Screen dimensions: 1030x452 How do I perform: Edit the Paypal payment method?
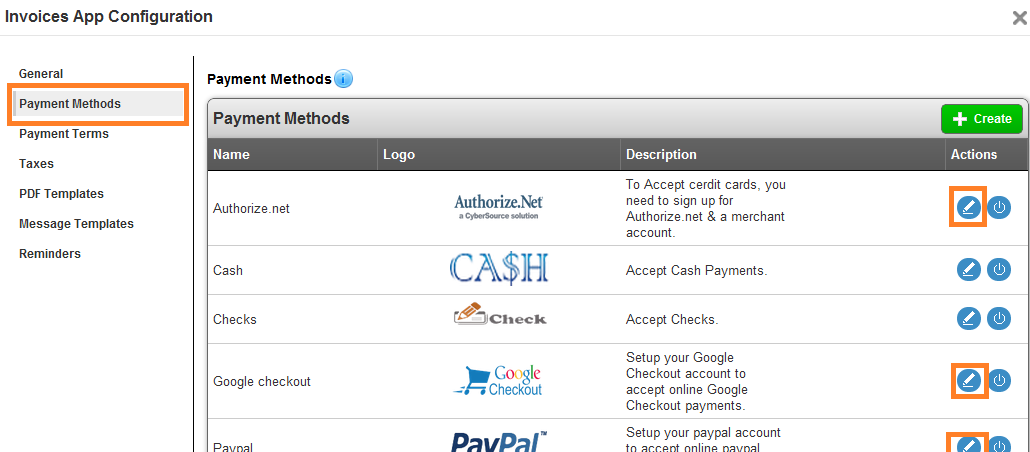click(x=968, y=443)
